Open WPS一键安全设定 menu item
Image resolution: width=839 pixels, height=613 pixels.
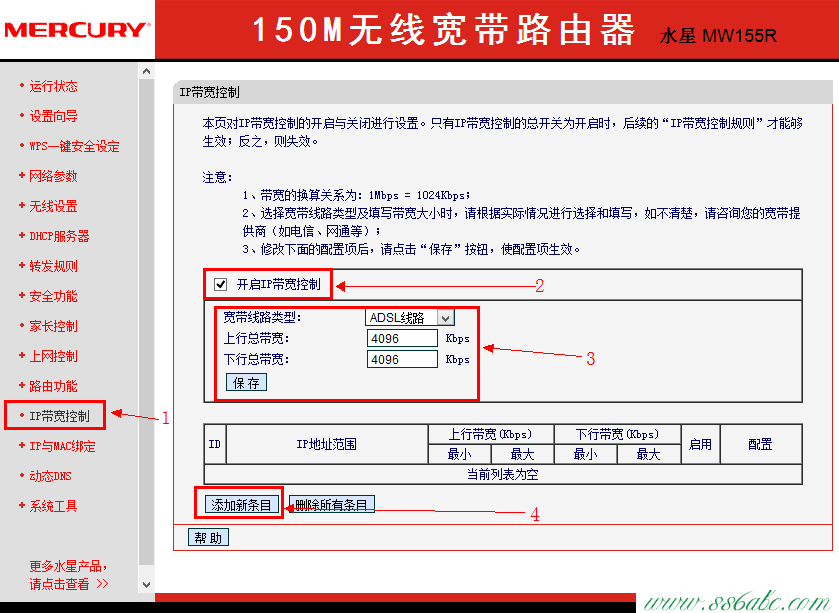point(74,146)
